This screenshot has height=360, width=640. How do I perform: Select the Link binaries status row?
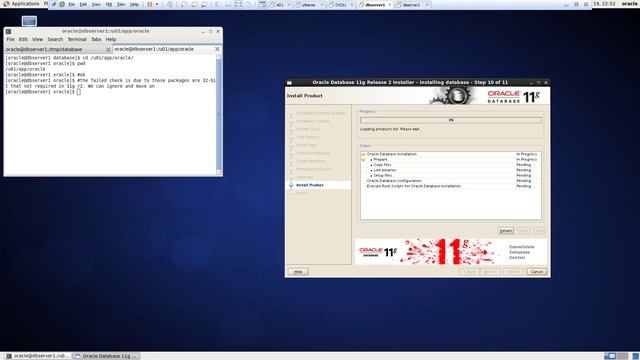451,170
